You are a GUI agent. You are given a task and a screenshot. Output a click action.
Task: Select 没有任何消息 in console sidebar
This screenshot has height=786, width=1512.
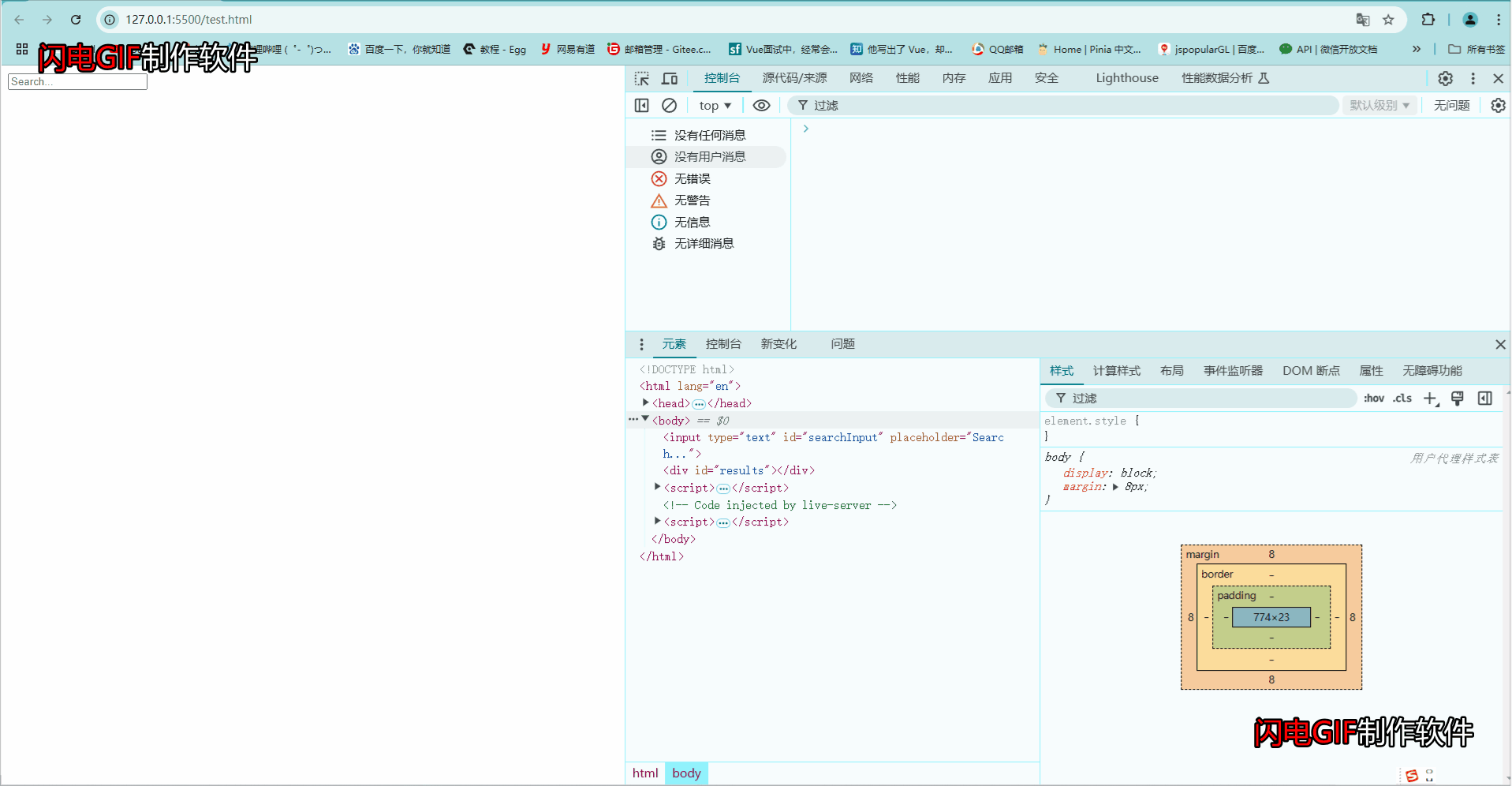tap(706, 135)
